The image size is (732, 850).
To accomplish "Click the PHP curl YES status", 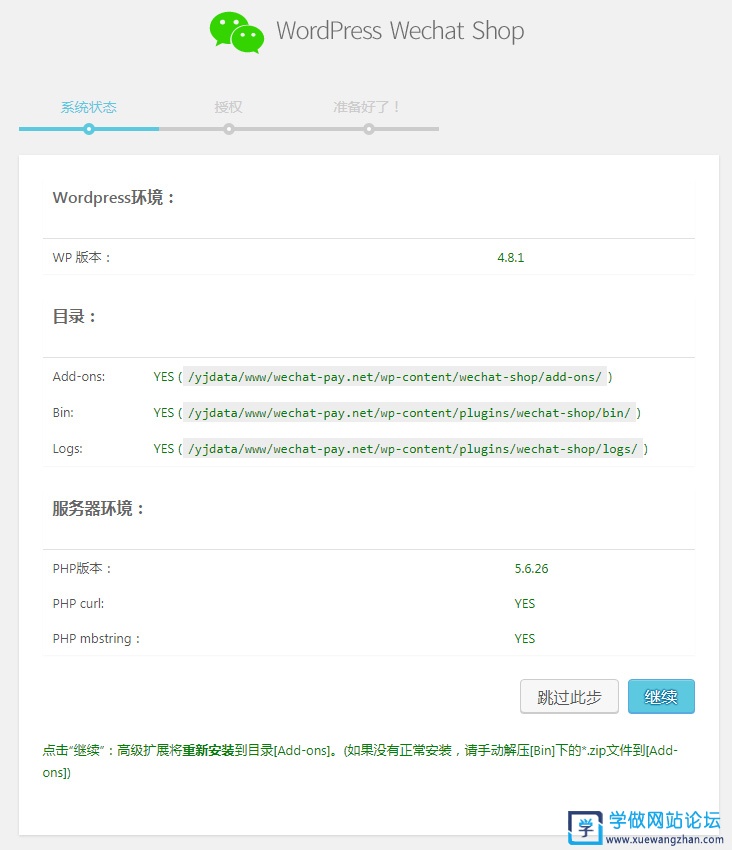I will tap(524, 604).
